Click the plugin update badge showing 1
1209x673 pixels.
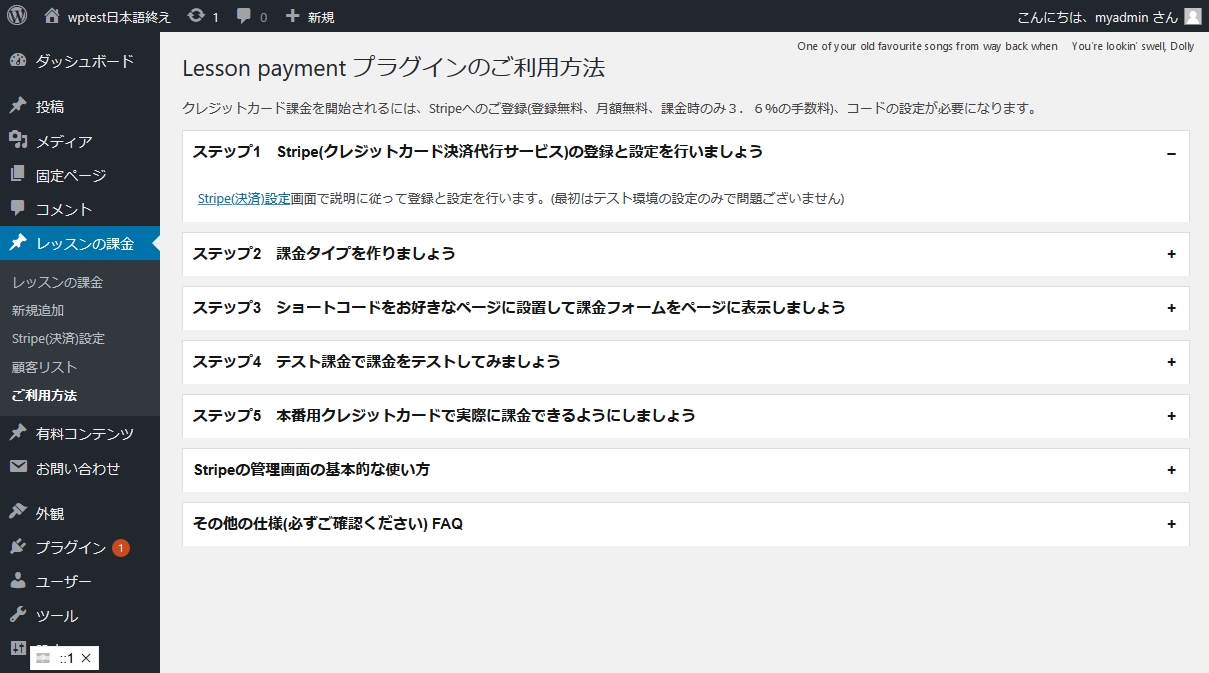click(121, 548)
